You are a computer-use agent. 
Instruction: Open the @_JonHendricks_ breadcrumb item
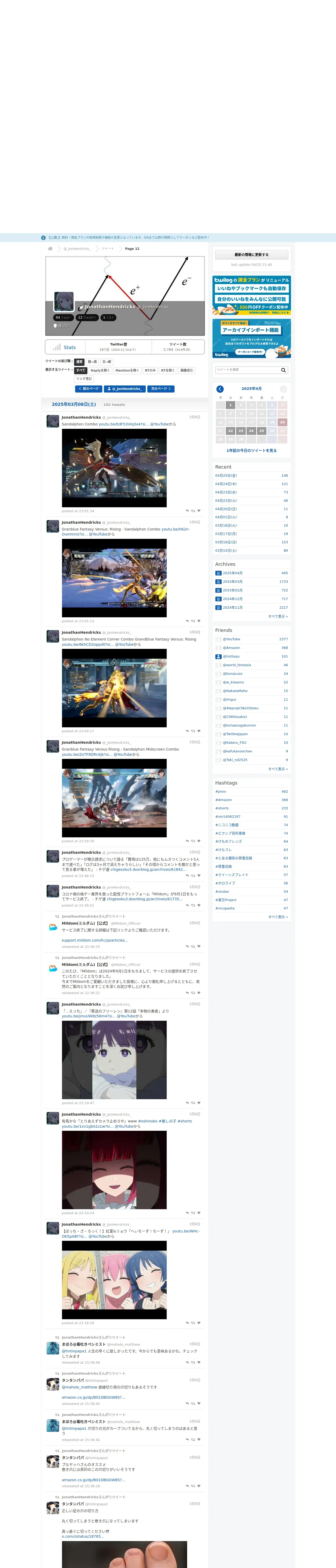coord(77,248)
